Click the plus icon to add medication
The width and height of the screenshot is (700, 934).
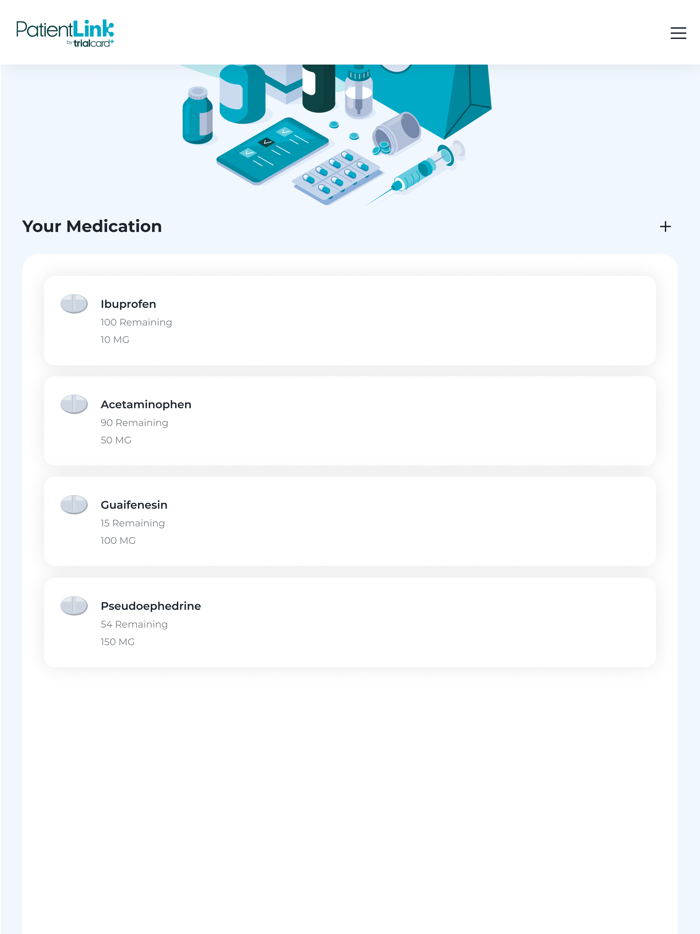pyautogui.click(x=665, y=227)
